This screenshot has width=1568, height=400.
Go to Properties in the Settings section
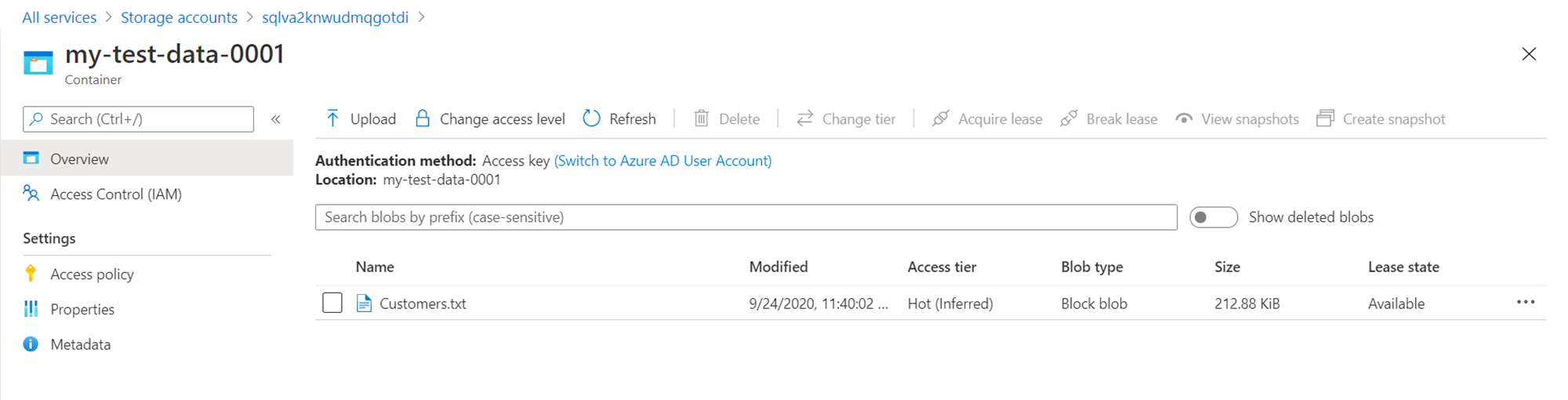point(82,309)
